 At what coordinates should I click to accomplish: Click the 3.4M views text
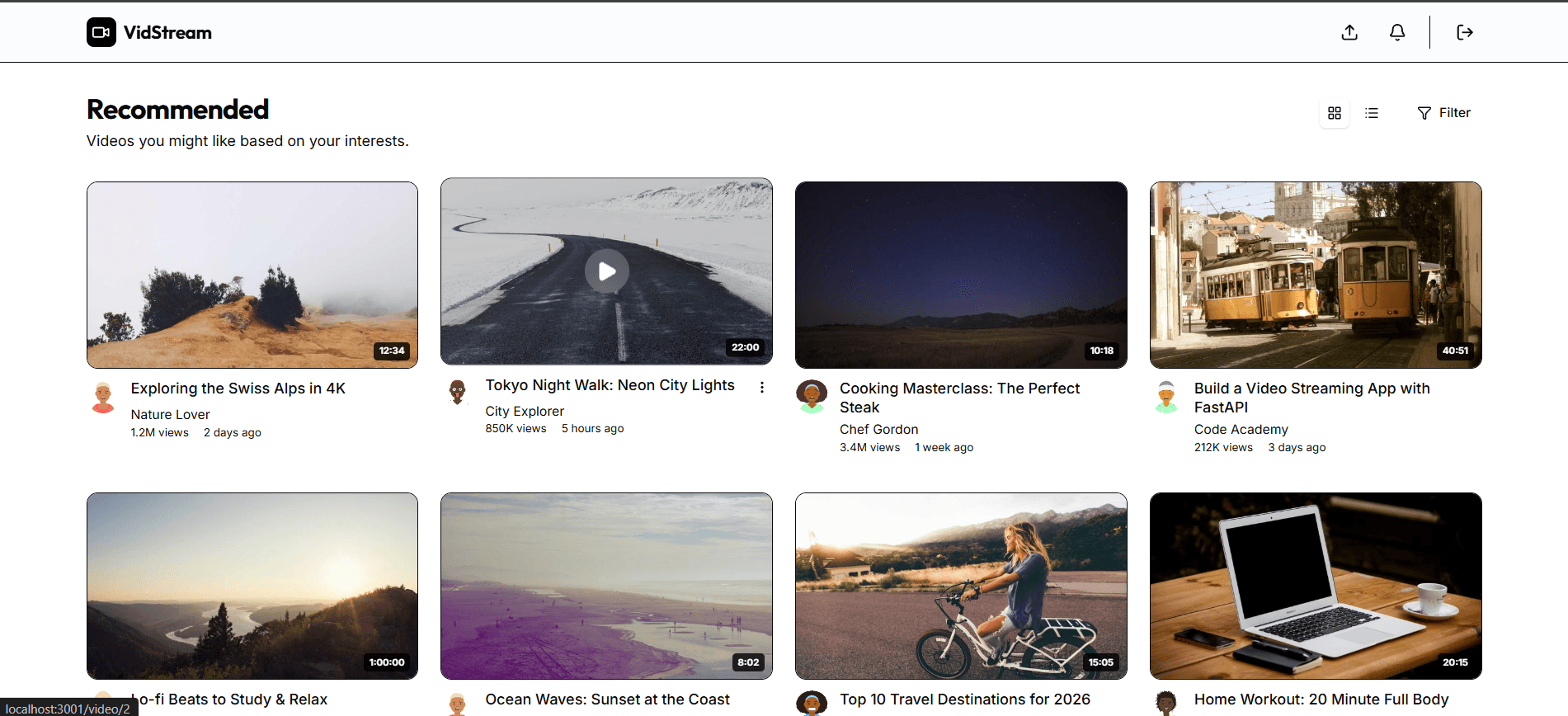[870, 447]
